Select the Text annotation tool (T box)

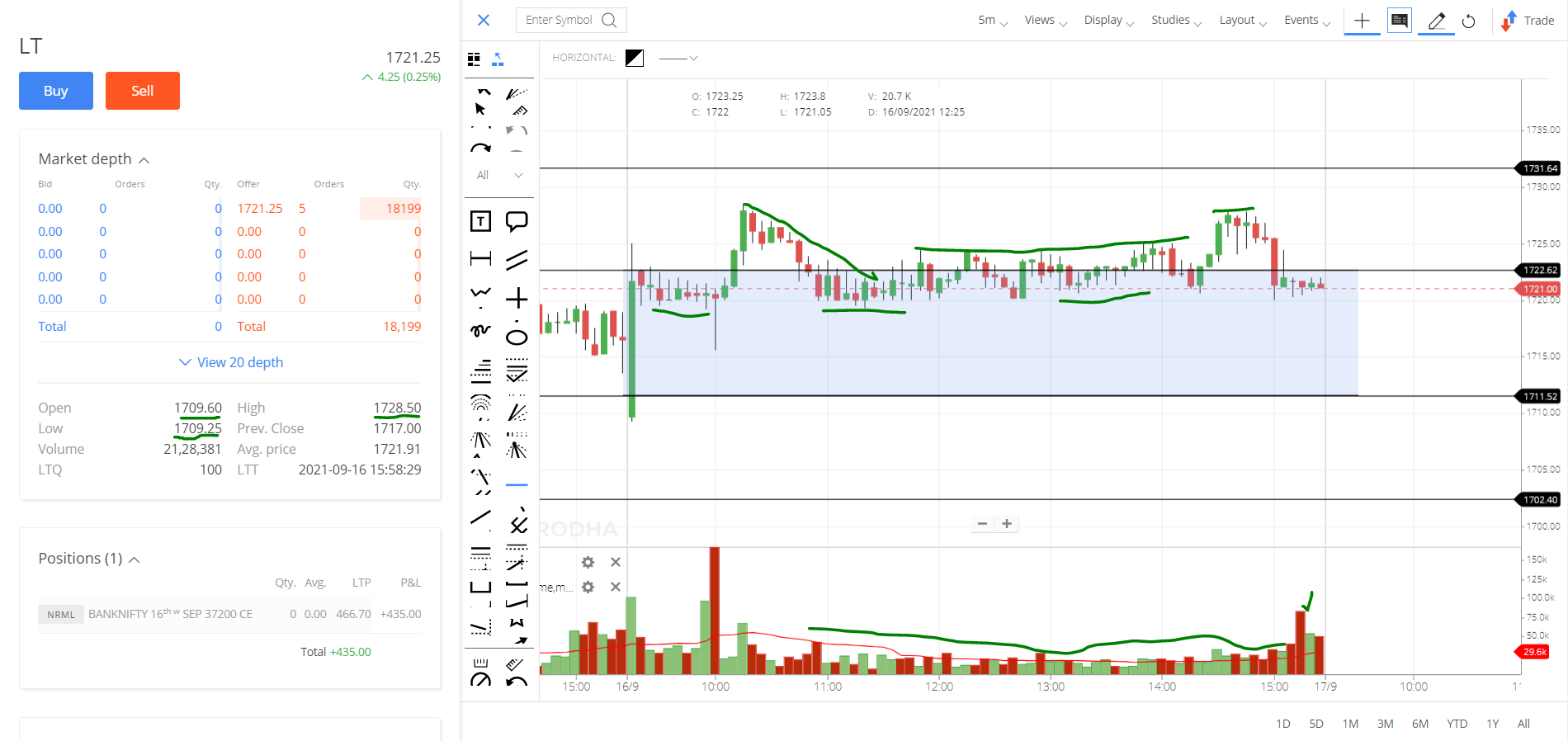[x=480, y=221]
